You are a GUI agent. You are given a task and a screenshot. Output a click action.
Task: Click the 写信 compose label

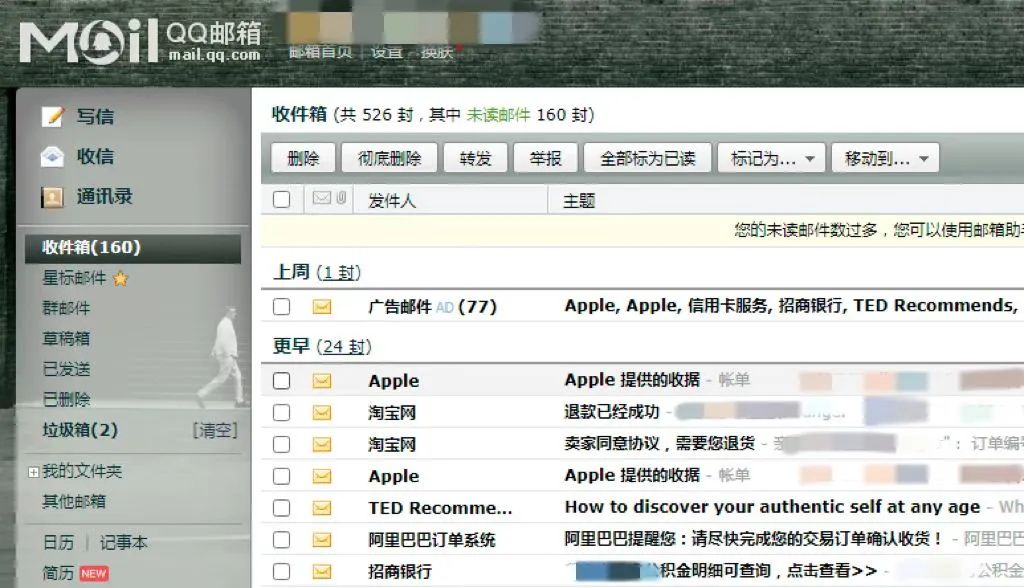(95, 116)
